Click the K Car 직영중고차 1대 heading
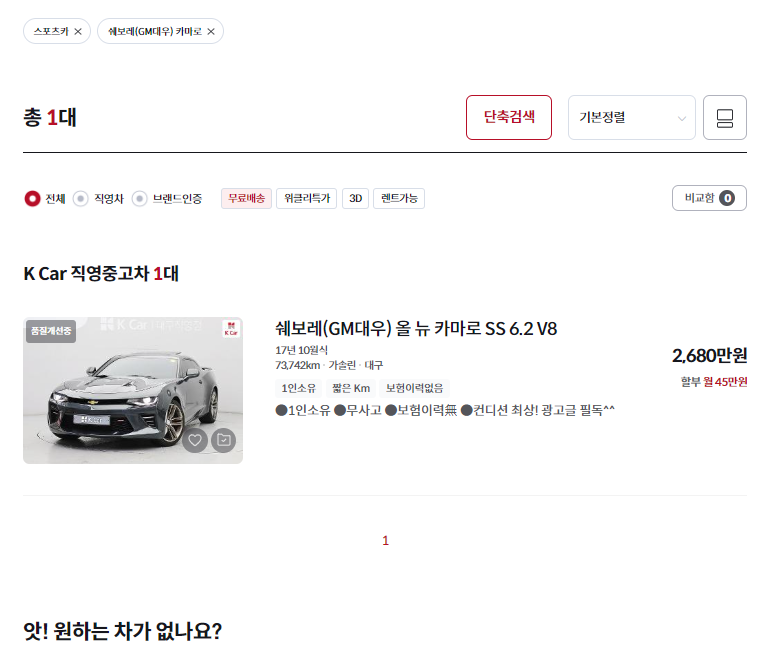 tap(101, 273)
